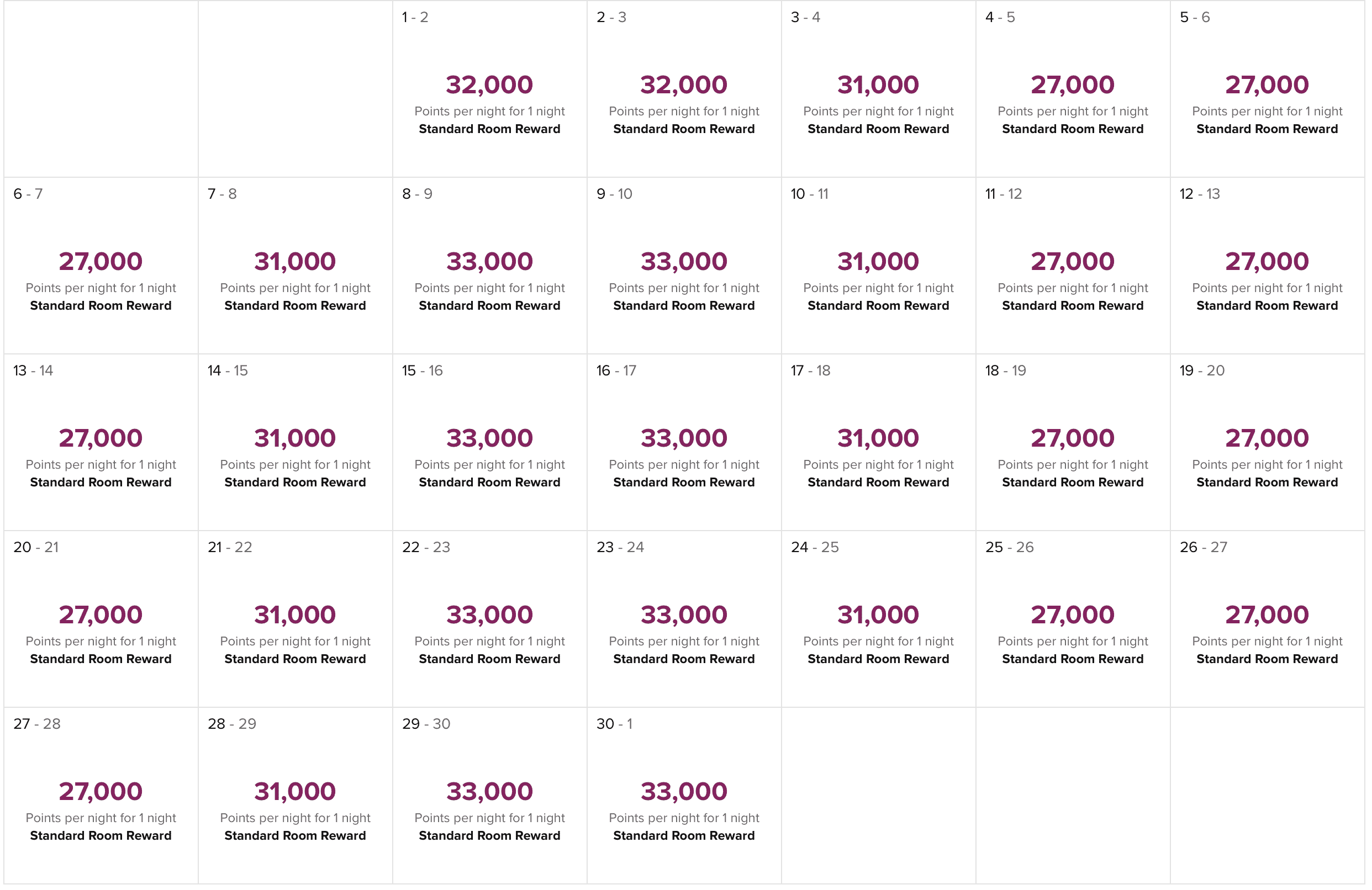Pick the 19 - 20 calendar cell

[1267, 442]
